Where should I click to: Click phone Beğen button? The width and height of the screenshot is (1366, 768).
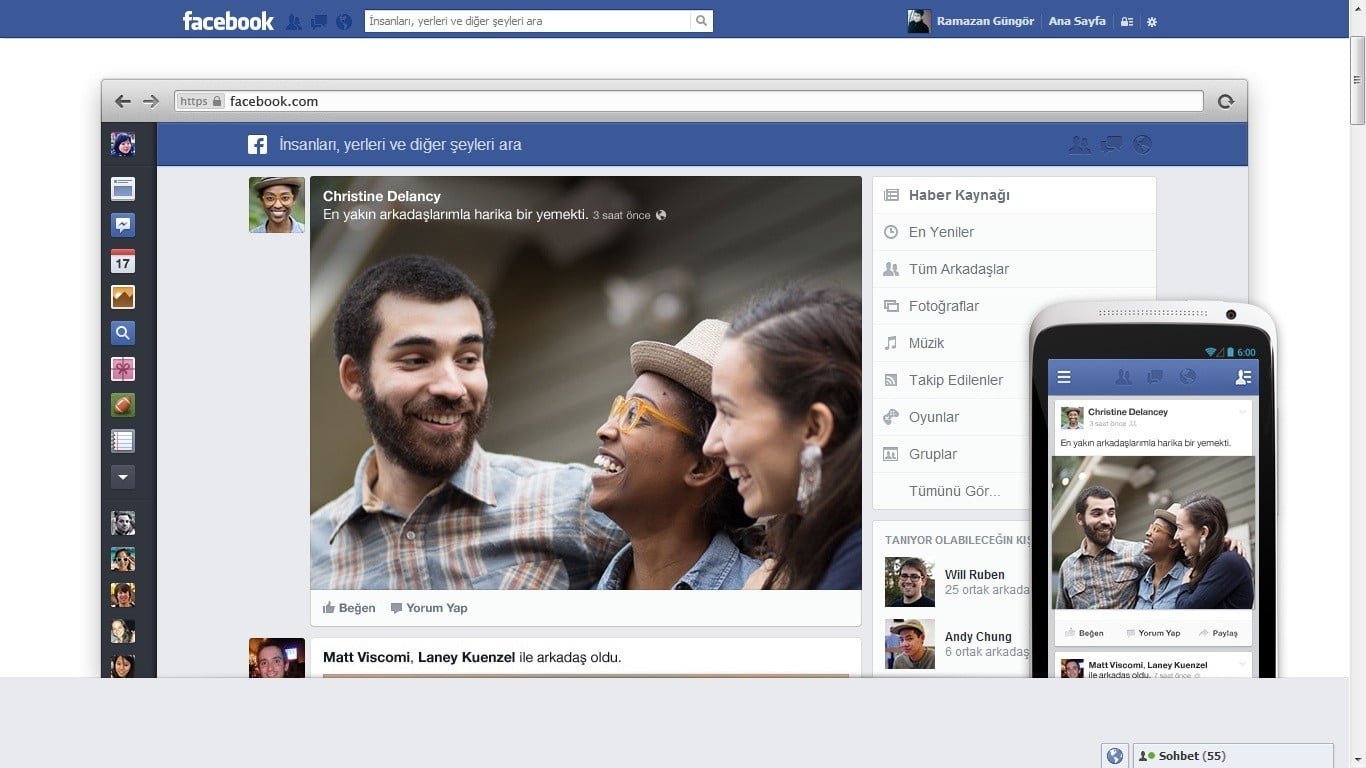[x=1085, y=633]
